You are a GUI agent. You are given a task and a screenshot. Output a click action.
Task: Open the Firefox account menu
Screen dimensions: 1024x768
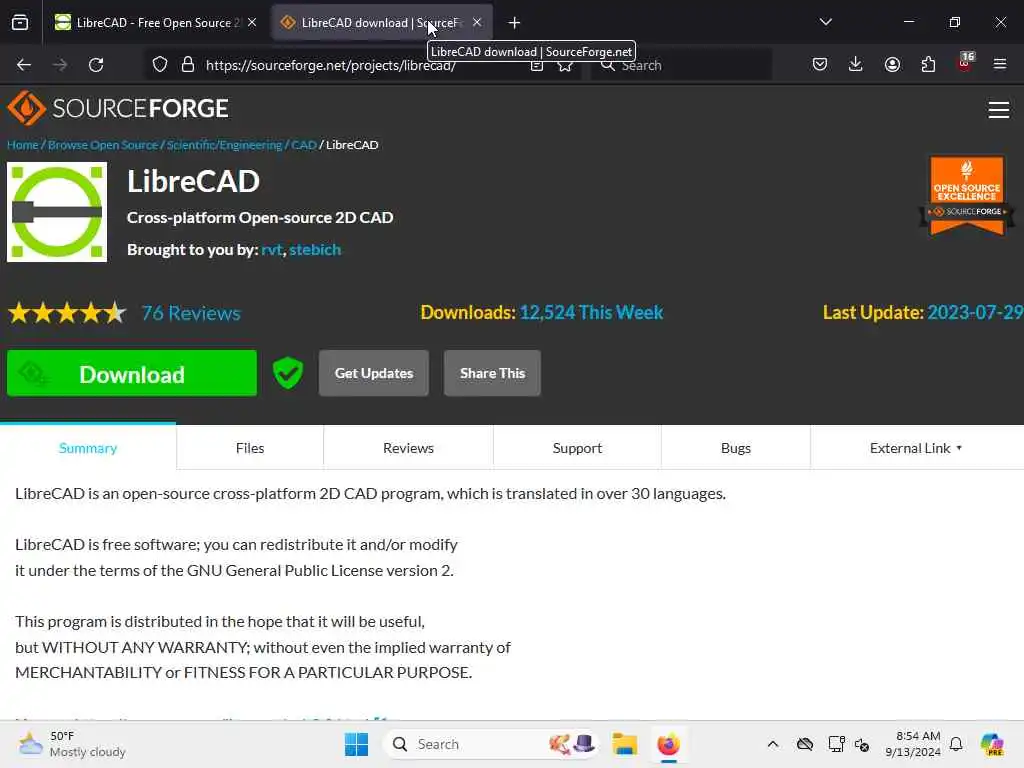(x=892, y=64)
